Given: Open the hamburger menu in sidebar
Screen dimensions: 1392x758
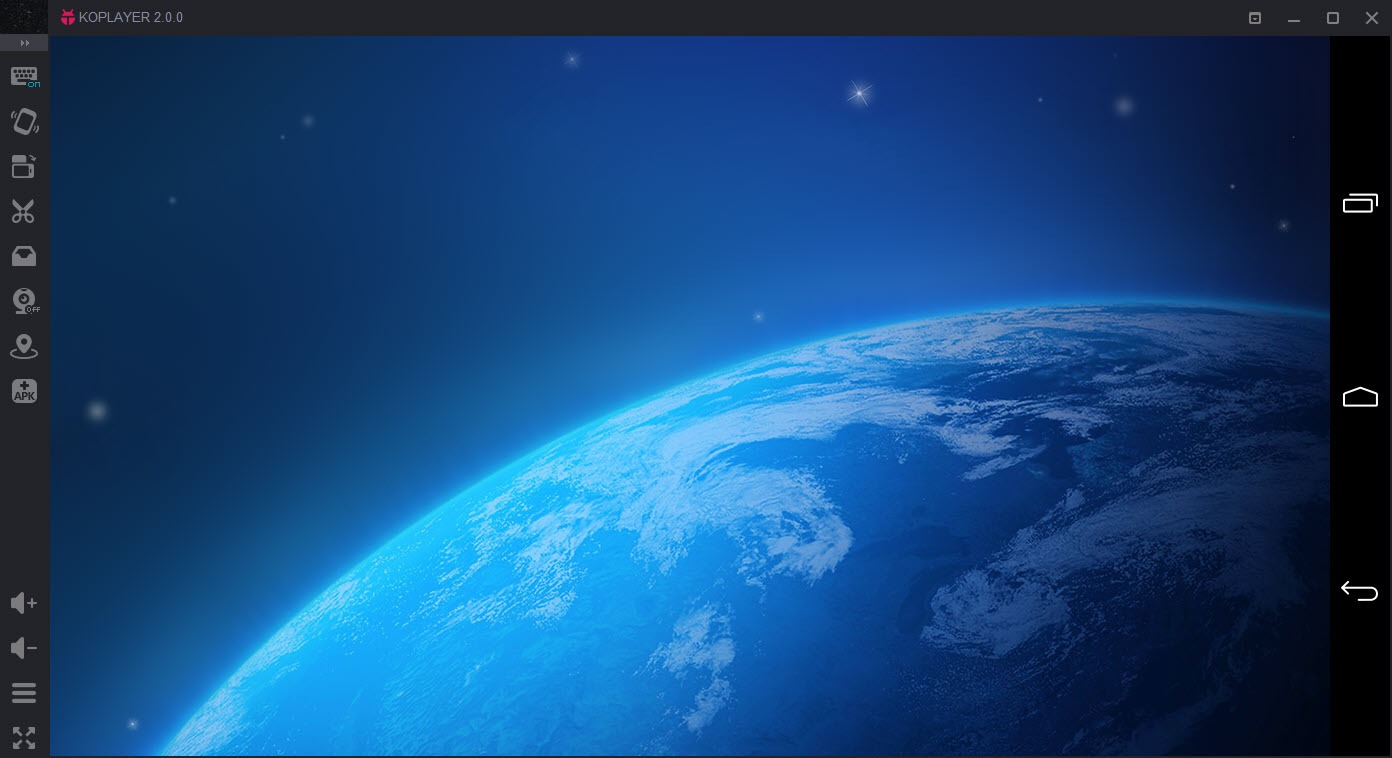Looking at the screenshot, I should point(24,693).
